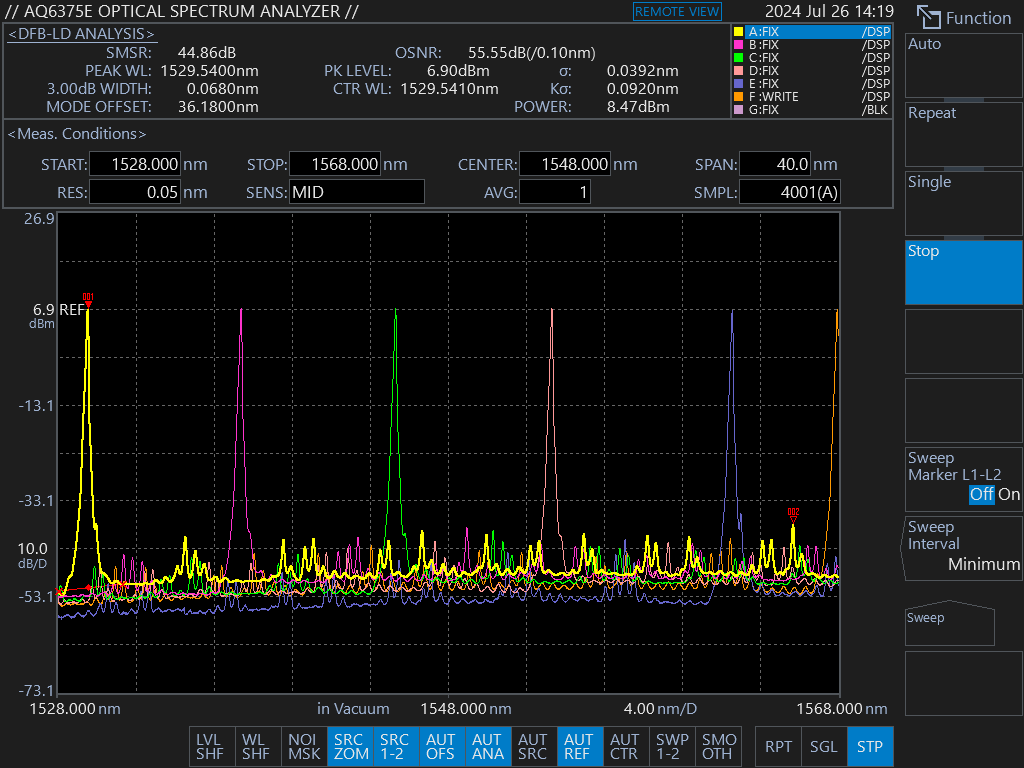Click the WL SHF toolbar button
Image resolution: width=1024 pixels, height=768 pixels.
[256, 747]
